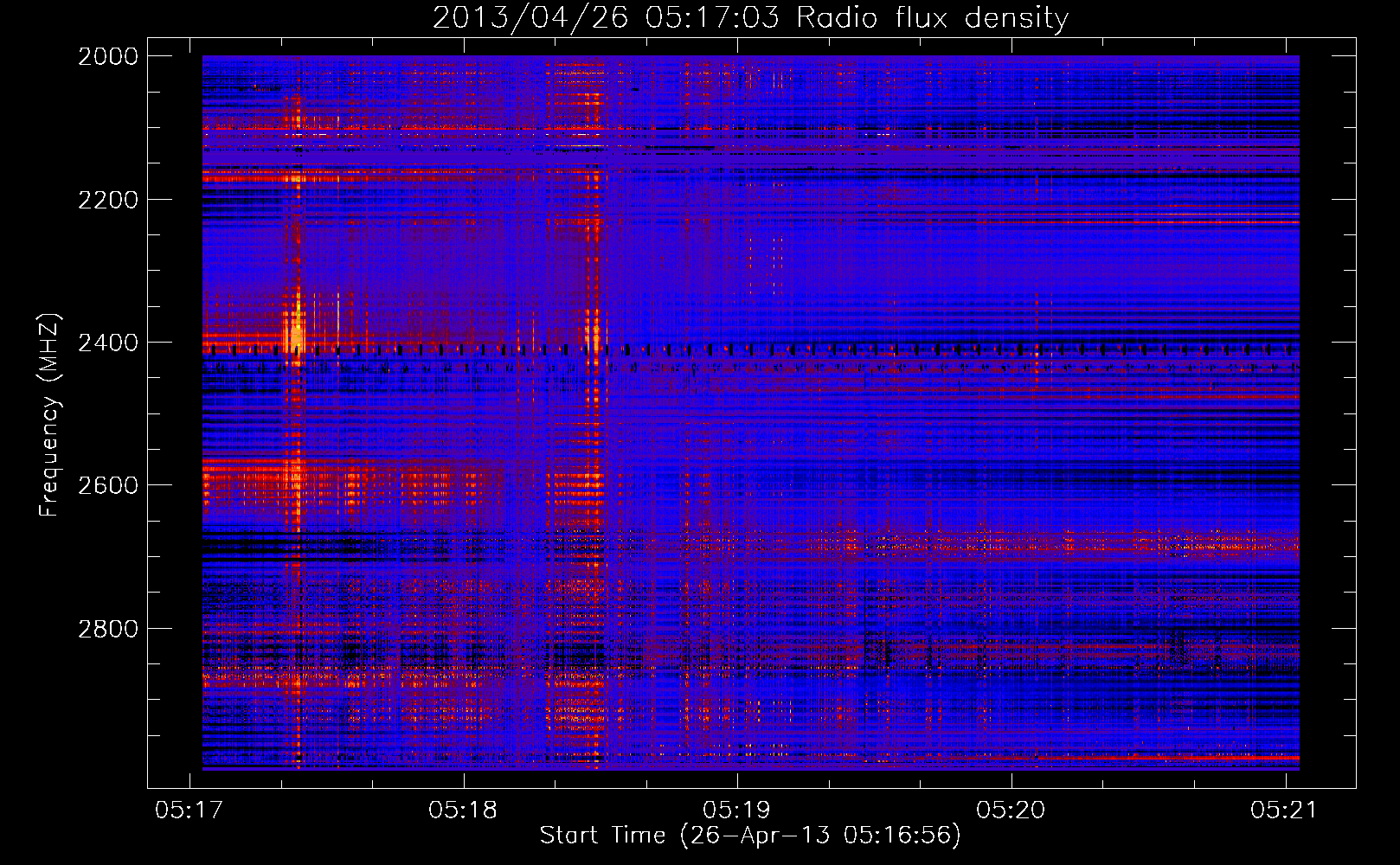1400x865 pixels.
Task: Select the y-axis label "Frequency (MHZ)"
Action: click(49, 415)
